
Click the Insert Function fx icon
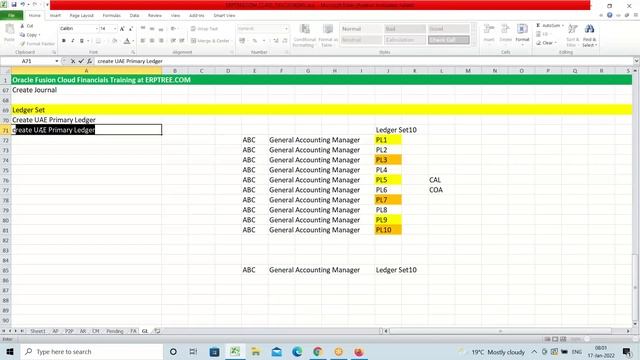click(x=89, y=61)
